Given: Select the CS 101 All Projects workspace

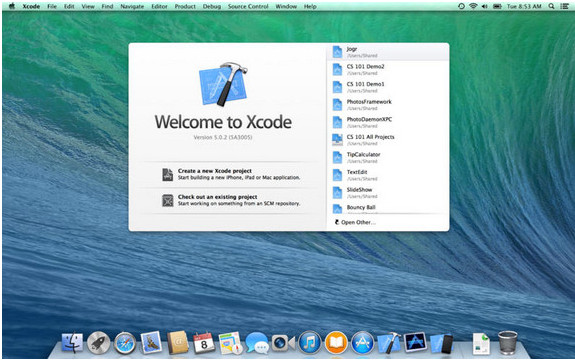Looking at the screenshot, I should [388, 140].
